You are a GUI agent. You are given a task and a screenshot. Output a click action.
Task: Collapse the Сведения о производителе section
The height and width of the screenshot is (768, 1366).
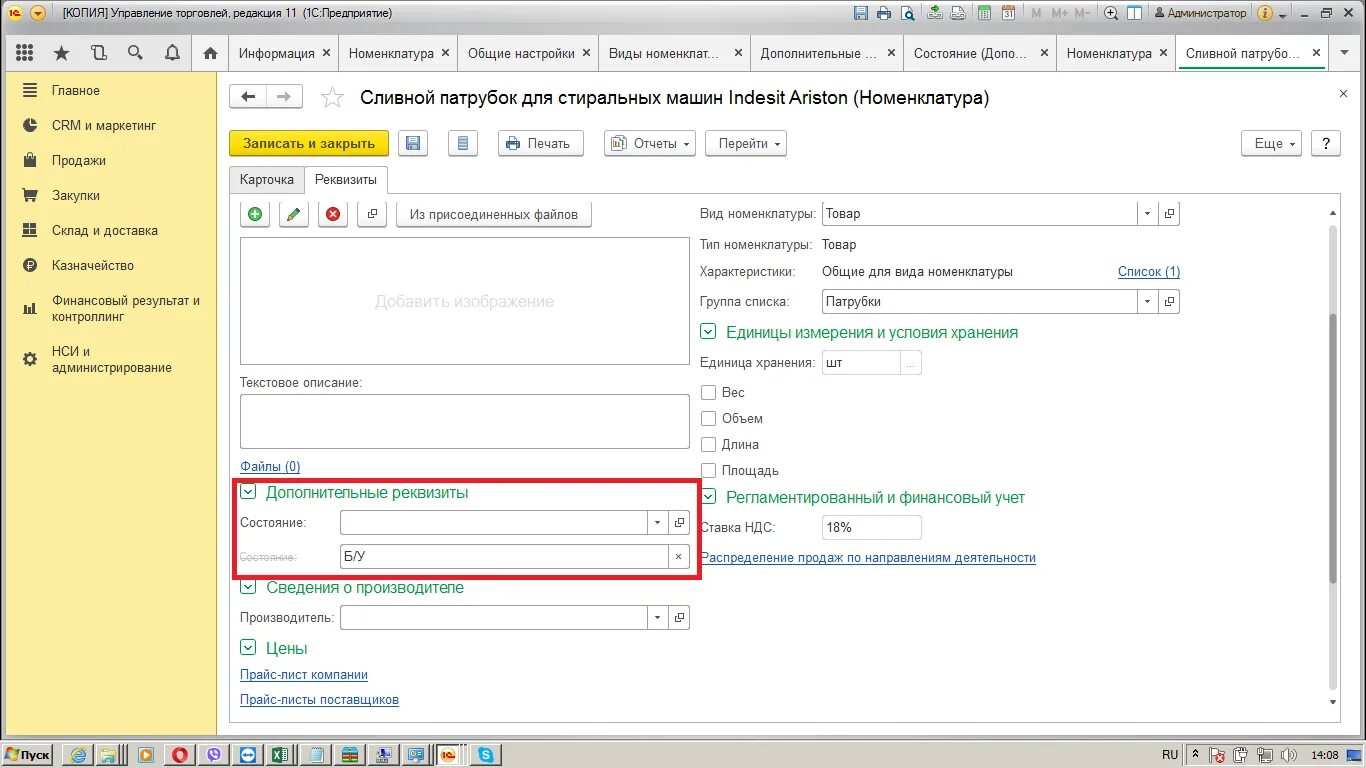[x=248, y=587]
